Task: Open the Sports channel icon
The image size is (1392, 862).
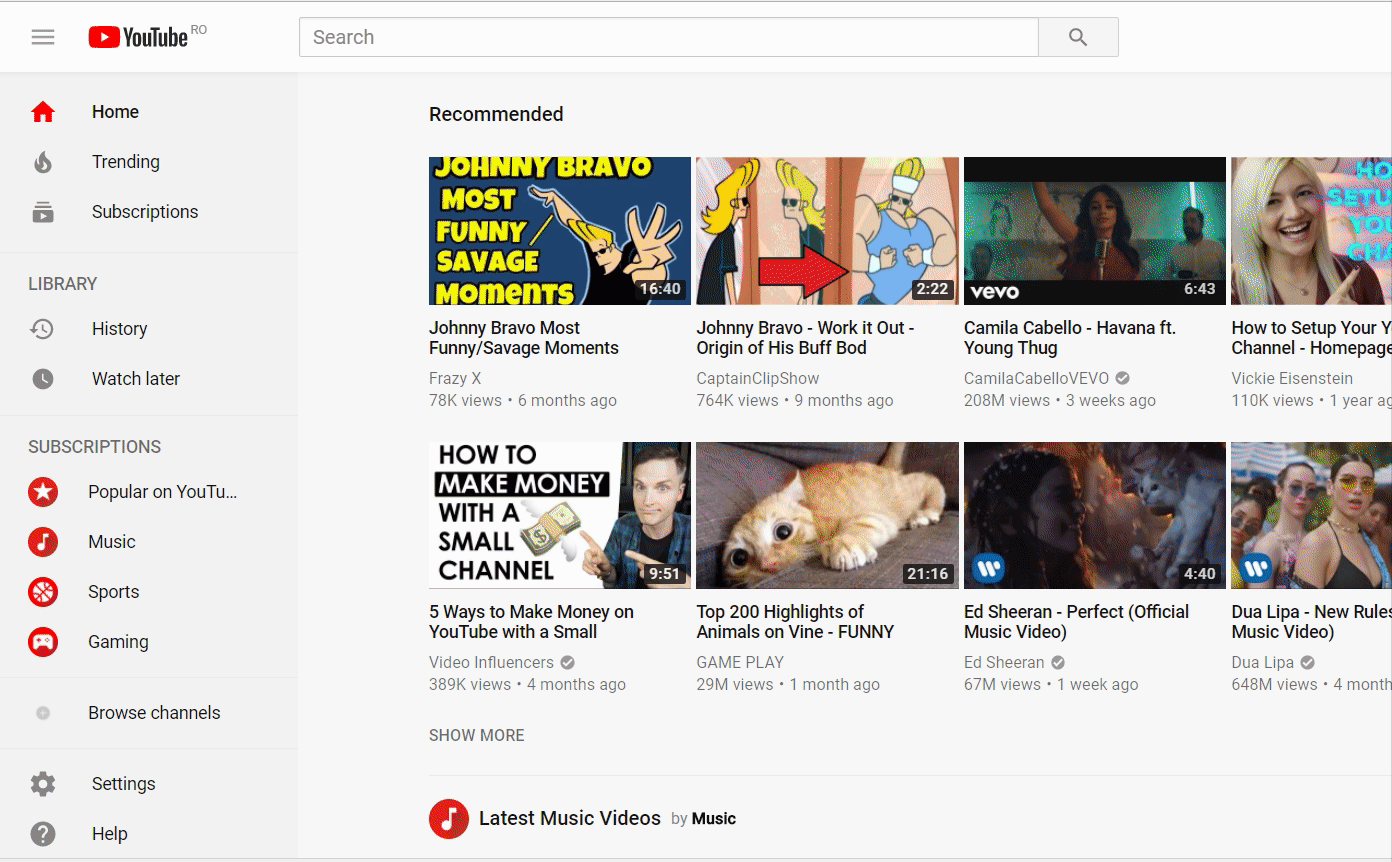Action: 43,592
